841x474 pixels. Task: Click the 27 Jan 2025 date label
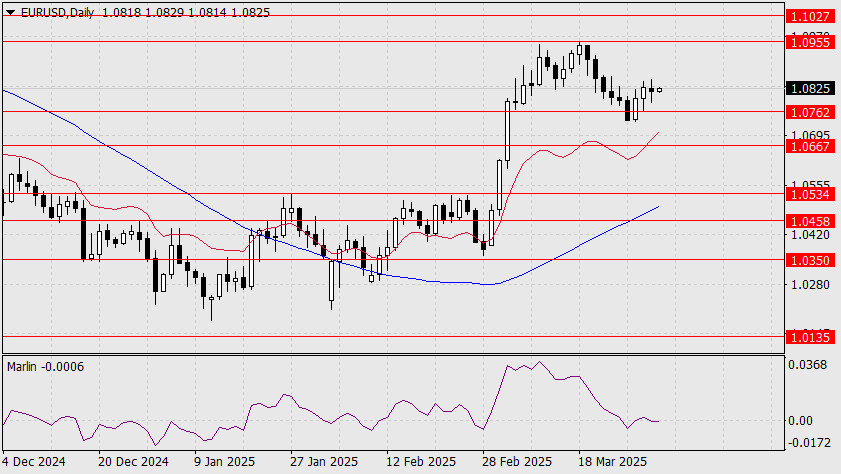(324, 462)
